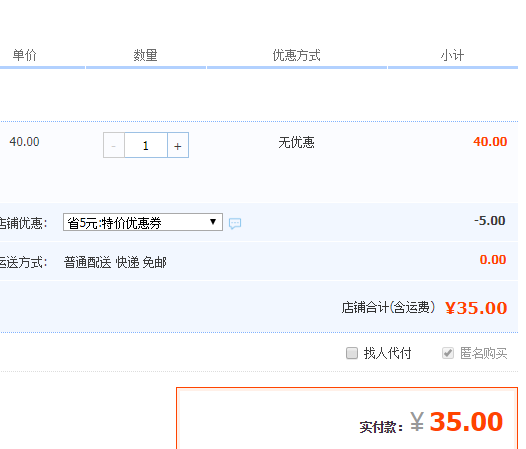Click the dropdown arrow of coupon selector
This screenshot has width=526, height=449.
tap(213, 222)
